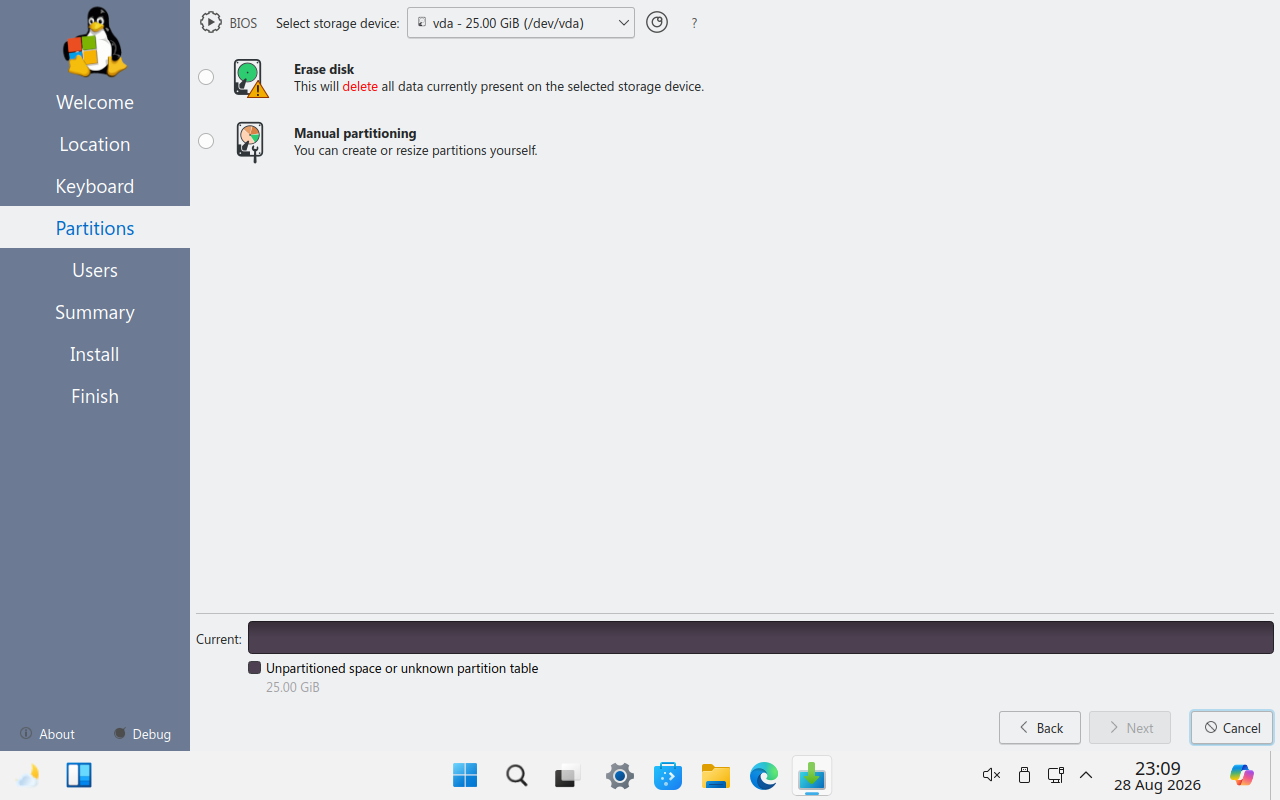
Task: Open Task View on the taskbar
Action: pos(568,775)
